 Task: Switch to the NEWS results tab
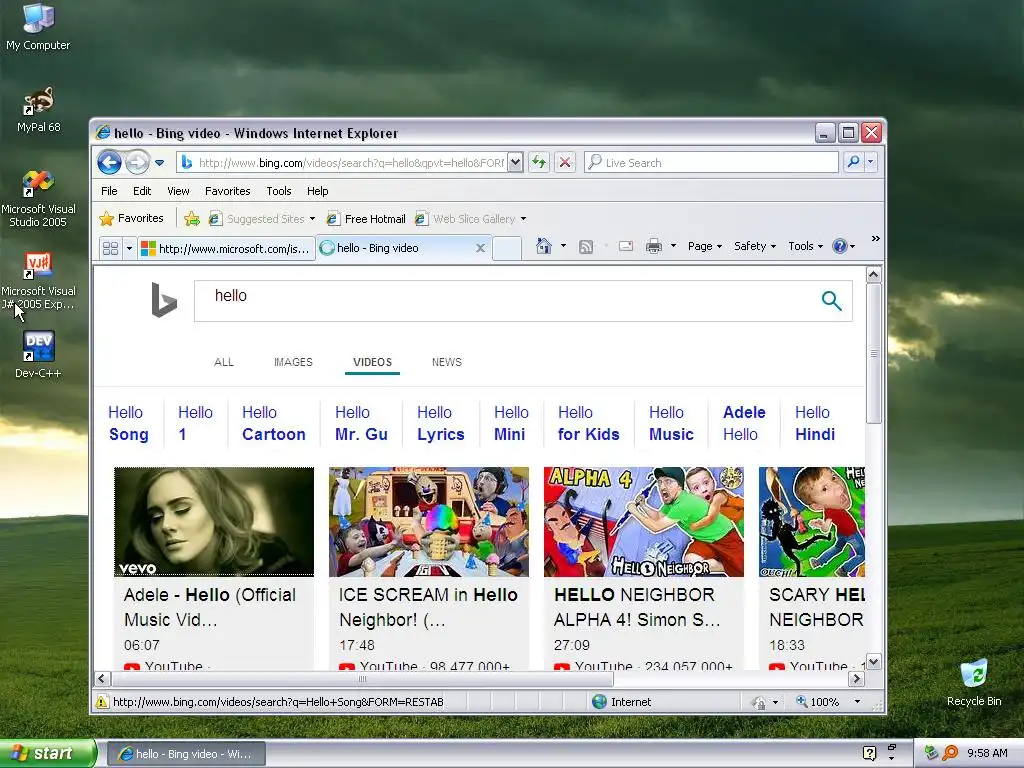(447, 362)
